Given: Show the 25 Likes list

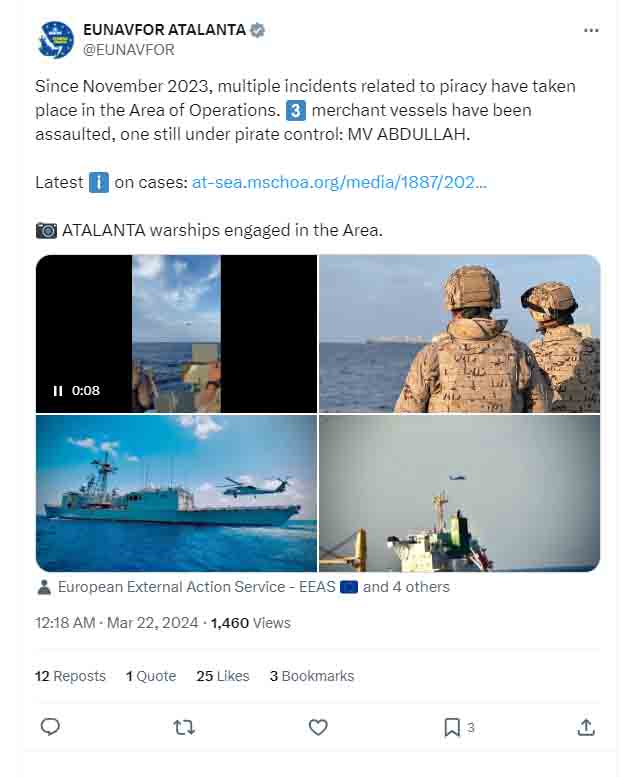Looking at the screenshot, I should (223, 676).
